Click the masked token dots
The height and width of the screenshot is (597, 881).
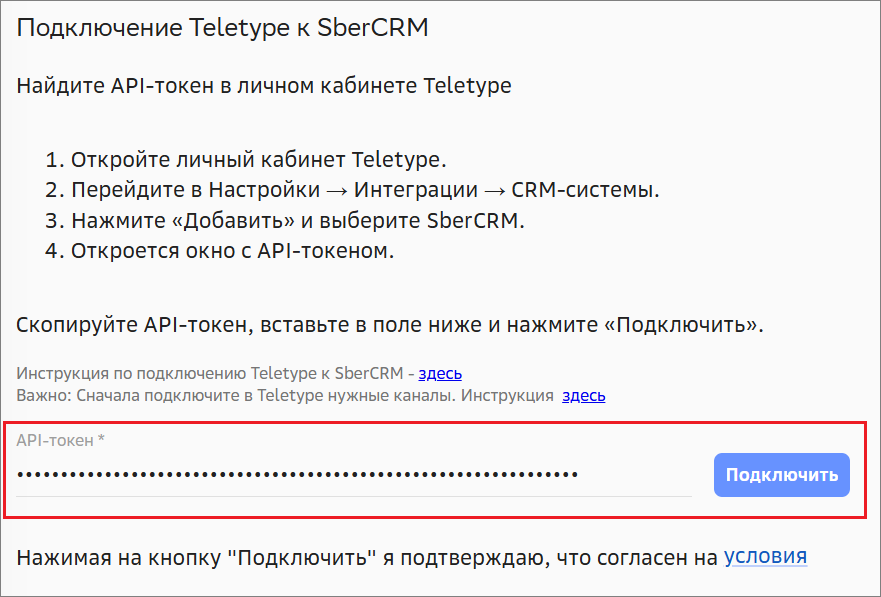click(x=297, y=474)
